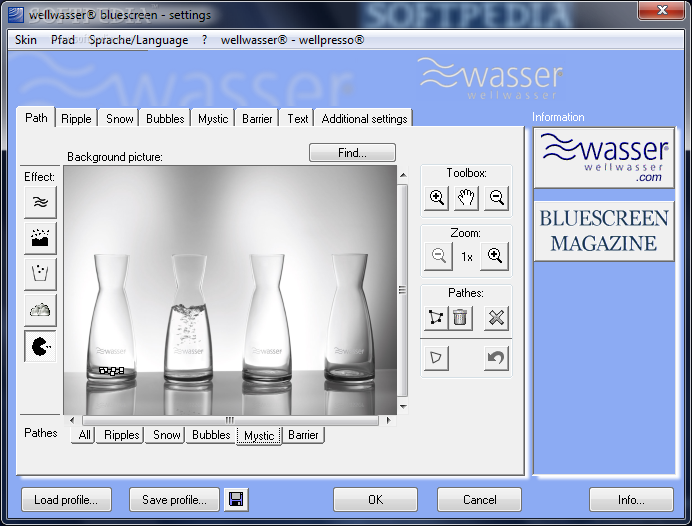Open the Bluescreen Magazine banner
The height and width of the screenshot is (526, 692).
[x=604, y=231]
